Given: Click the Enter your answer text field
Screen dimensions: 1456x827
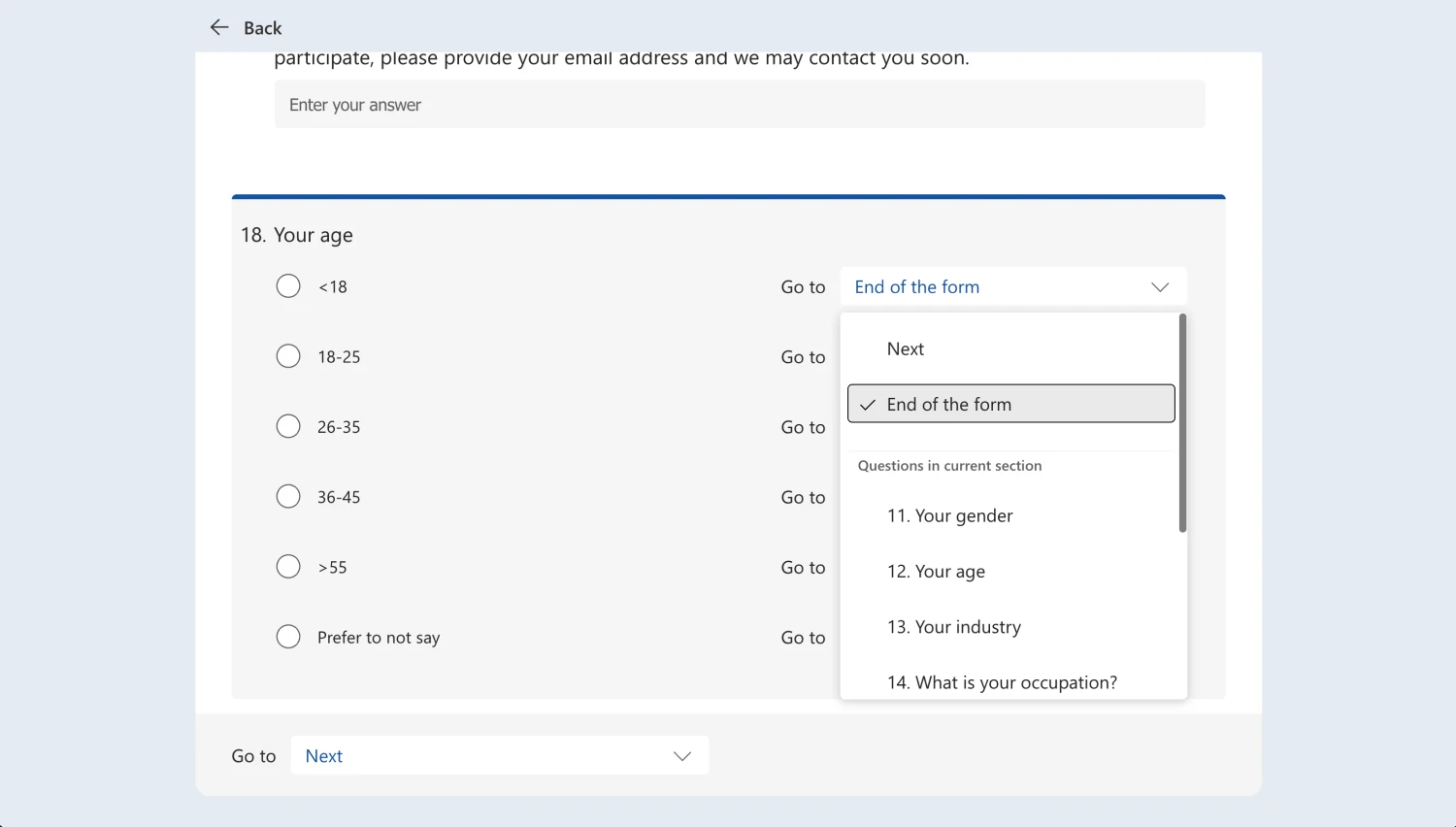Looking at the screenshot, I should tap(740, 105).
